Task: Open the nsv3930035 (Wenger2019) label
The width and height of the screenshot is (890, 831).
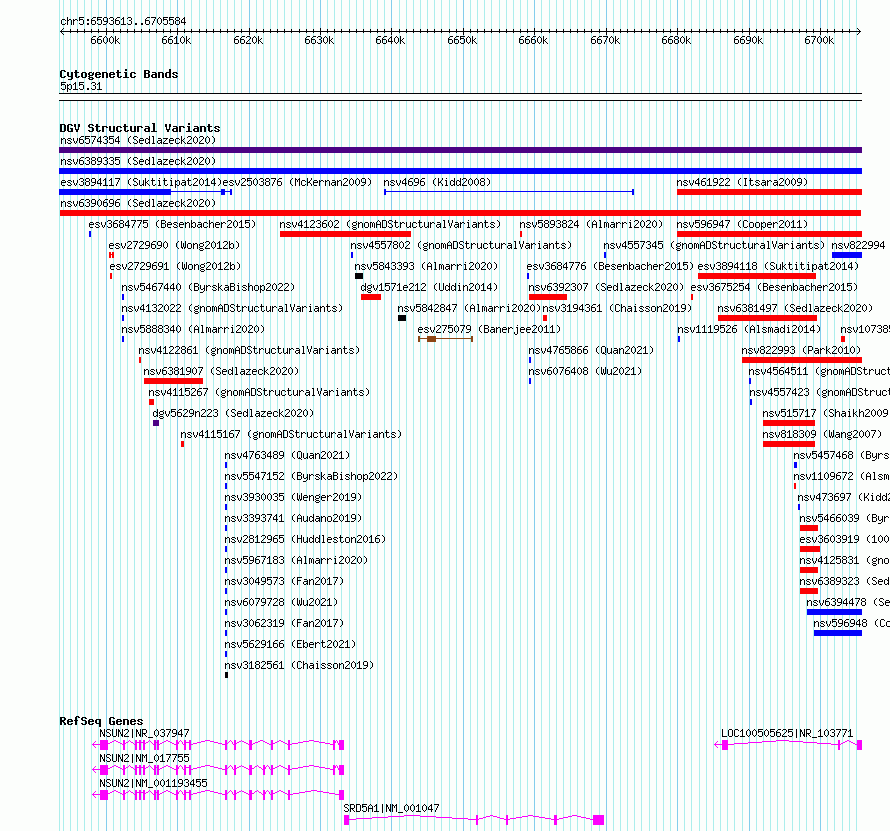Action: [293, 497]
